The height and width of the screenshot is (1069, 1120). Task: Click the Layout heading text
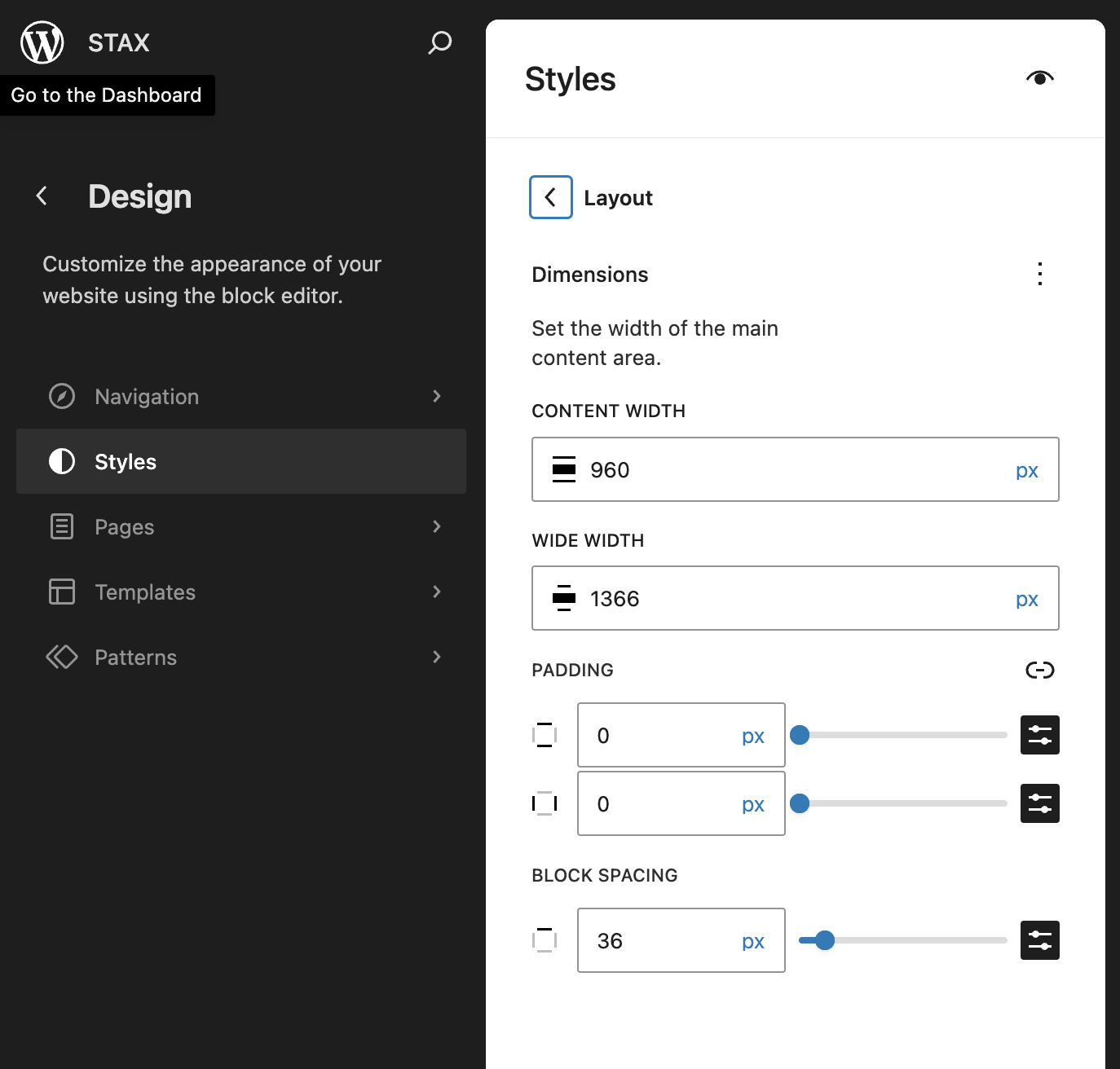[618, 198]
